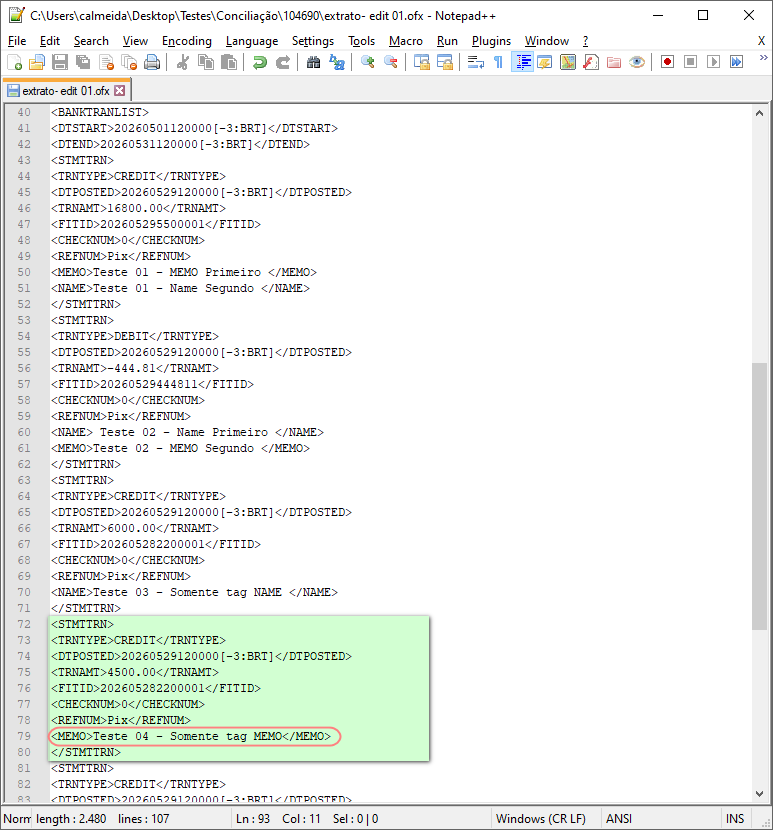The width and height of the screenshot is (773, 830).
Task: Click the scrollbar down arrow
Action: [x=759, y=793]
